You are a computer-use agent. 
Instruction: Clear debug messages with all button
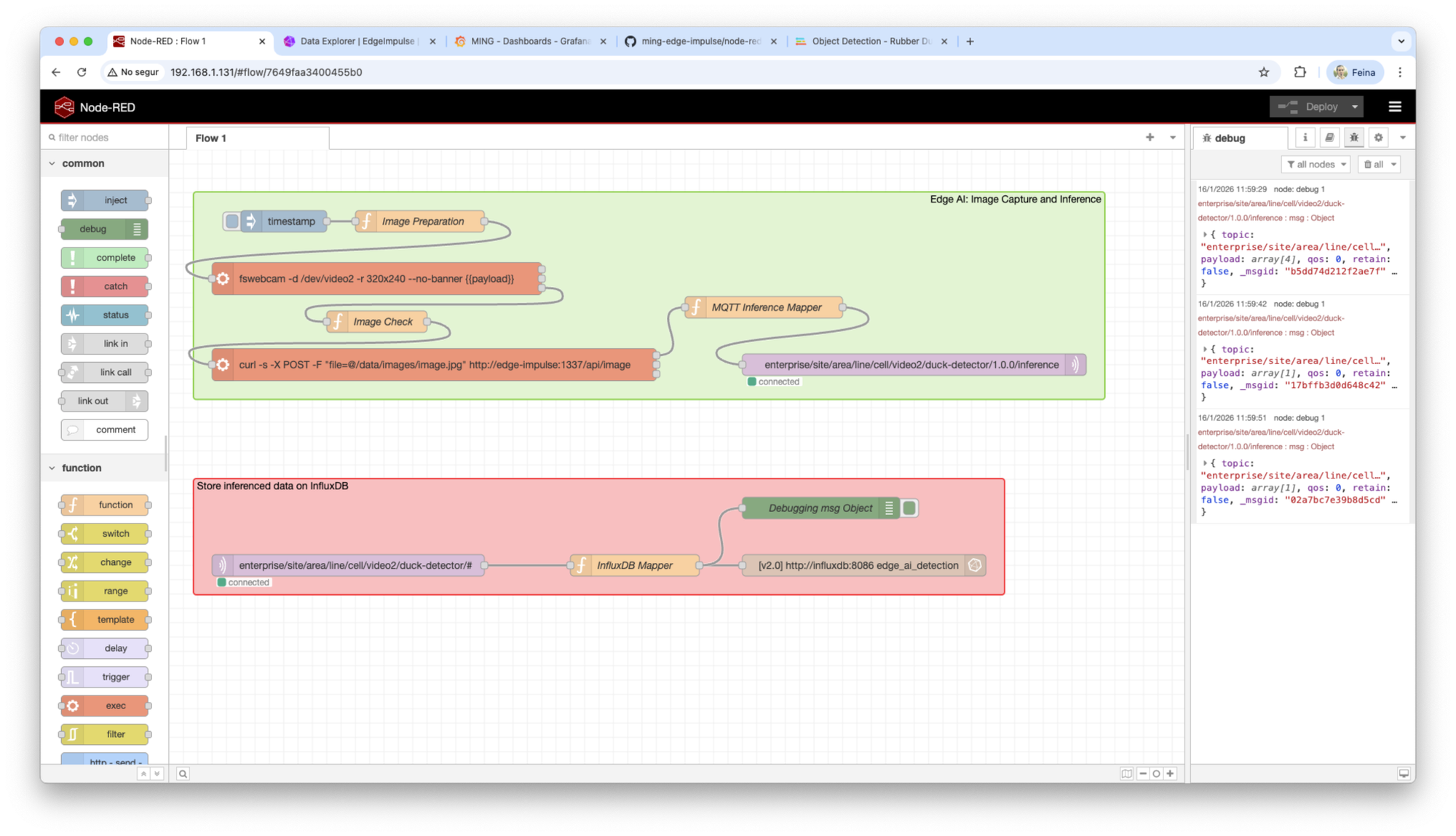point(1374,165)
